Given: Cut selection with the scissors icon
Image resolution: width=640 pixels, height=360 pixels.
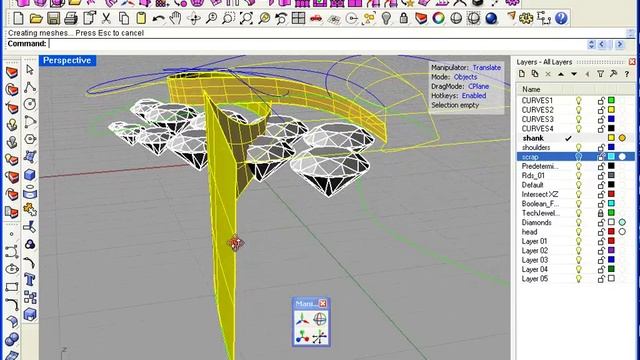Looking at the screenshot, I should coord(106,18).
